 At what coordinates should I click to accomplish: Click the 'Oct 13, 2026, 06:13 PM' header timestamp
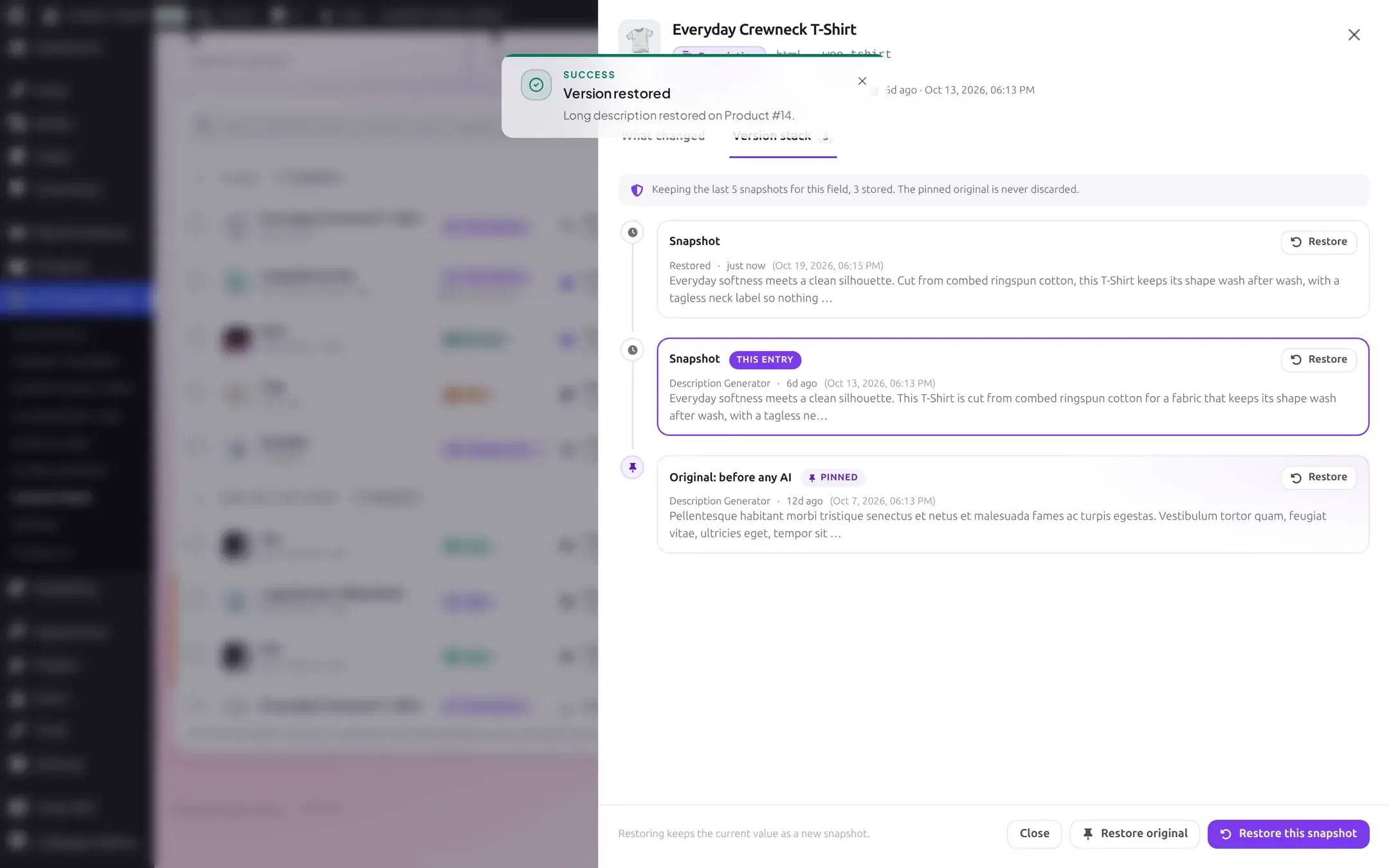click(x=979, y=90)
